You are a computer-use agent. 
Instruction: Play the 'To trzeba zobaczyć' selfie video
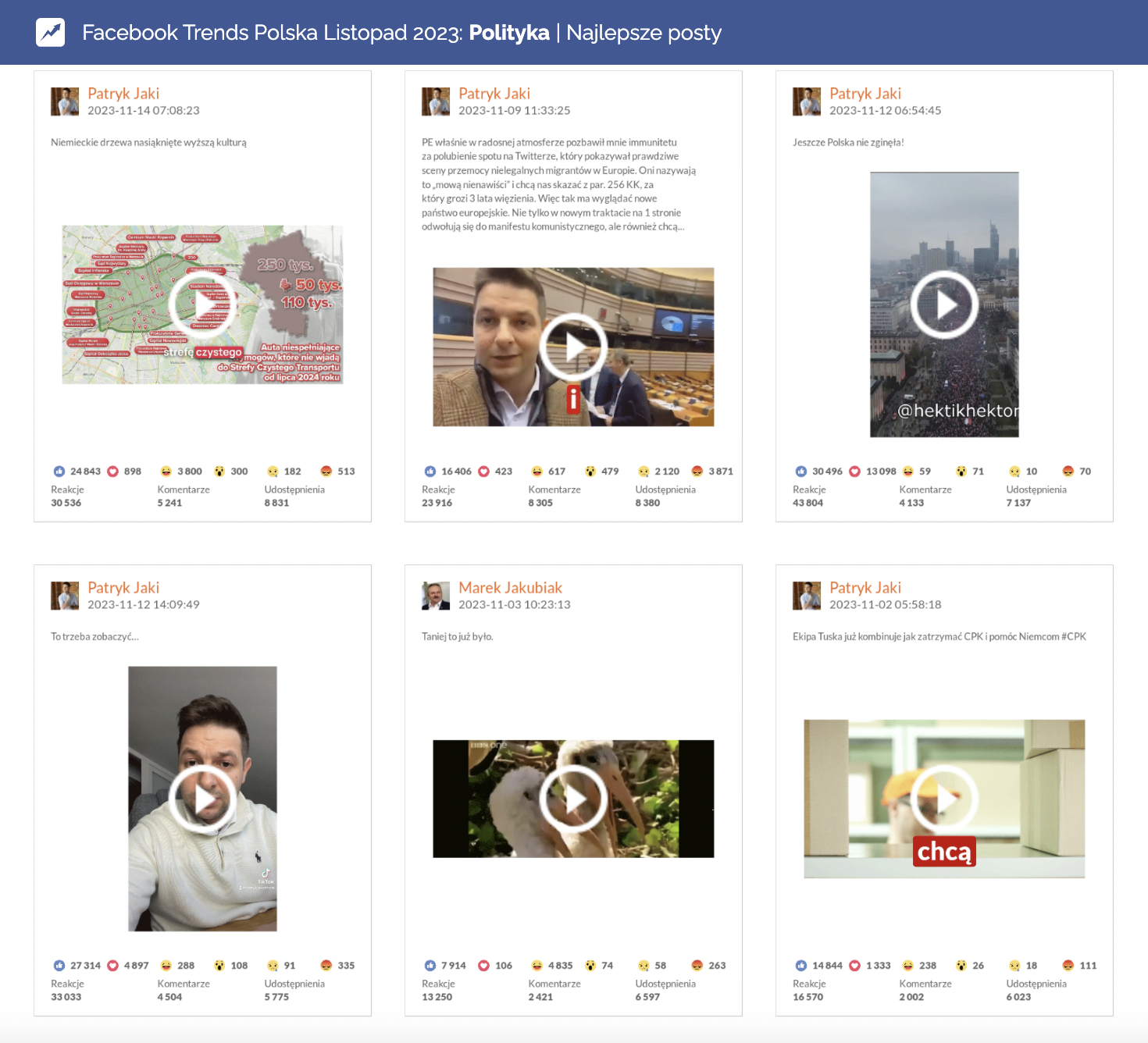[202, 799]
